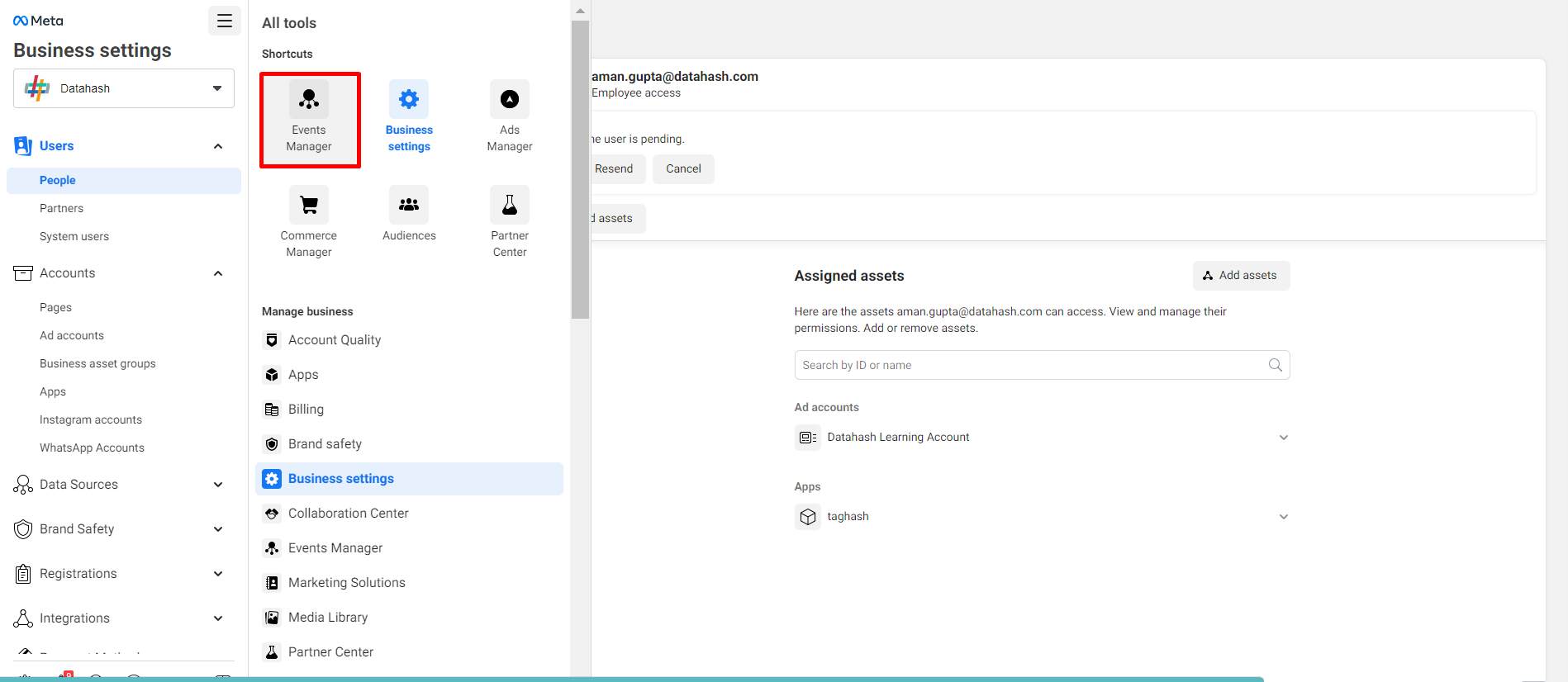Open Events Manager in Manage business list
The image size is (1568, 682).
point(410,548)
